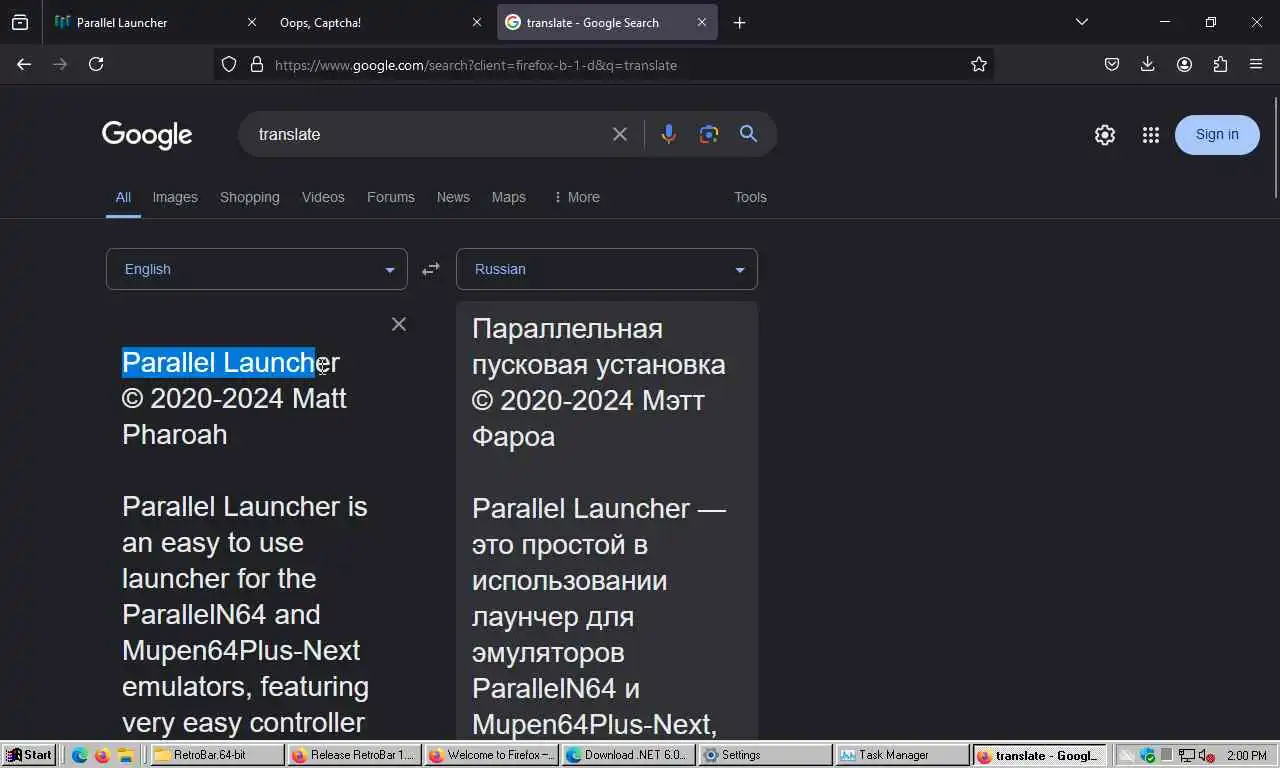Image resolution: width=1280 pixels, height=768 pixels.
Task: Close the Parallel Launcher tab
Action: 251,22
